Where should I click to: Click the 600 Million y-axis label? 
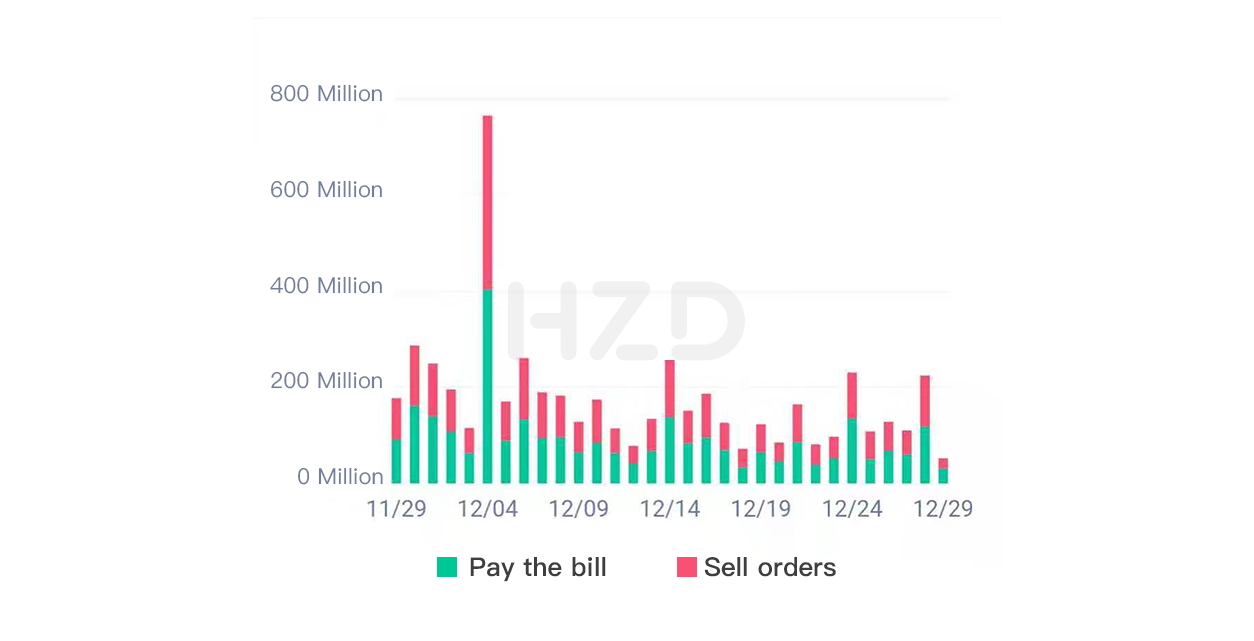(x=326, y=190)
